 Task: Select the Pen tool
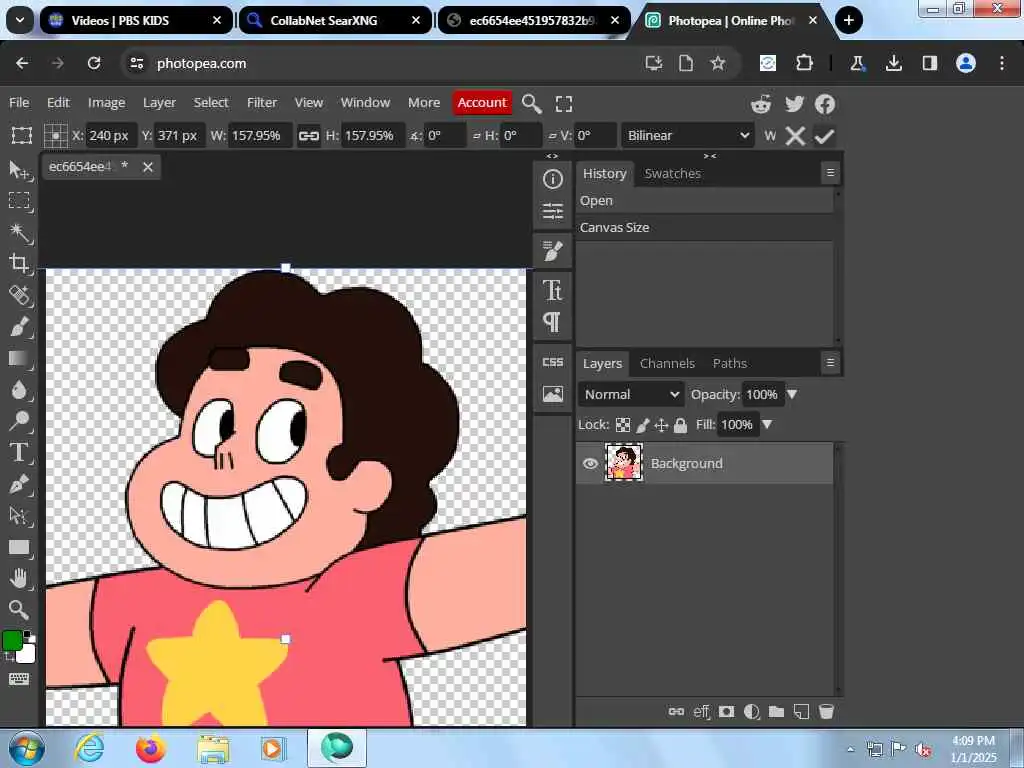(20, 484)
